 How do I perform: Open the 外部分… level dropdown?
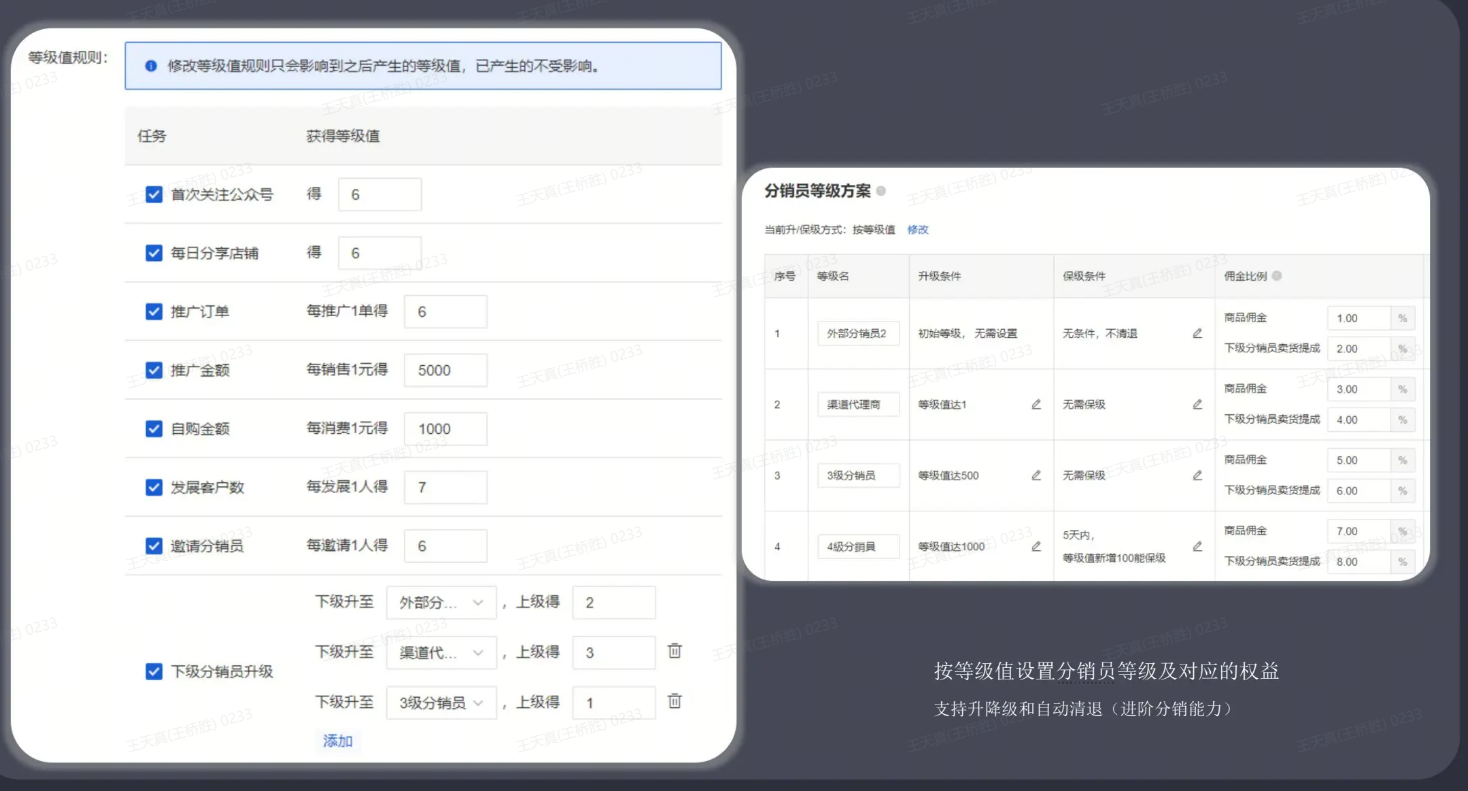(x=441, y=603)
